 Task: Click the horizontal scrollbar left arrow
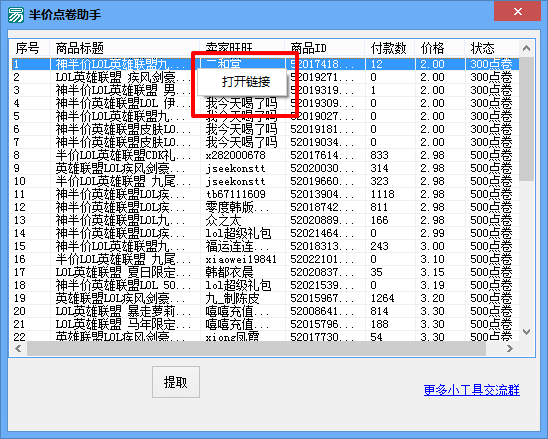pos(18,348)
